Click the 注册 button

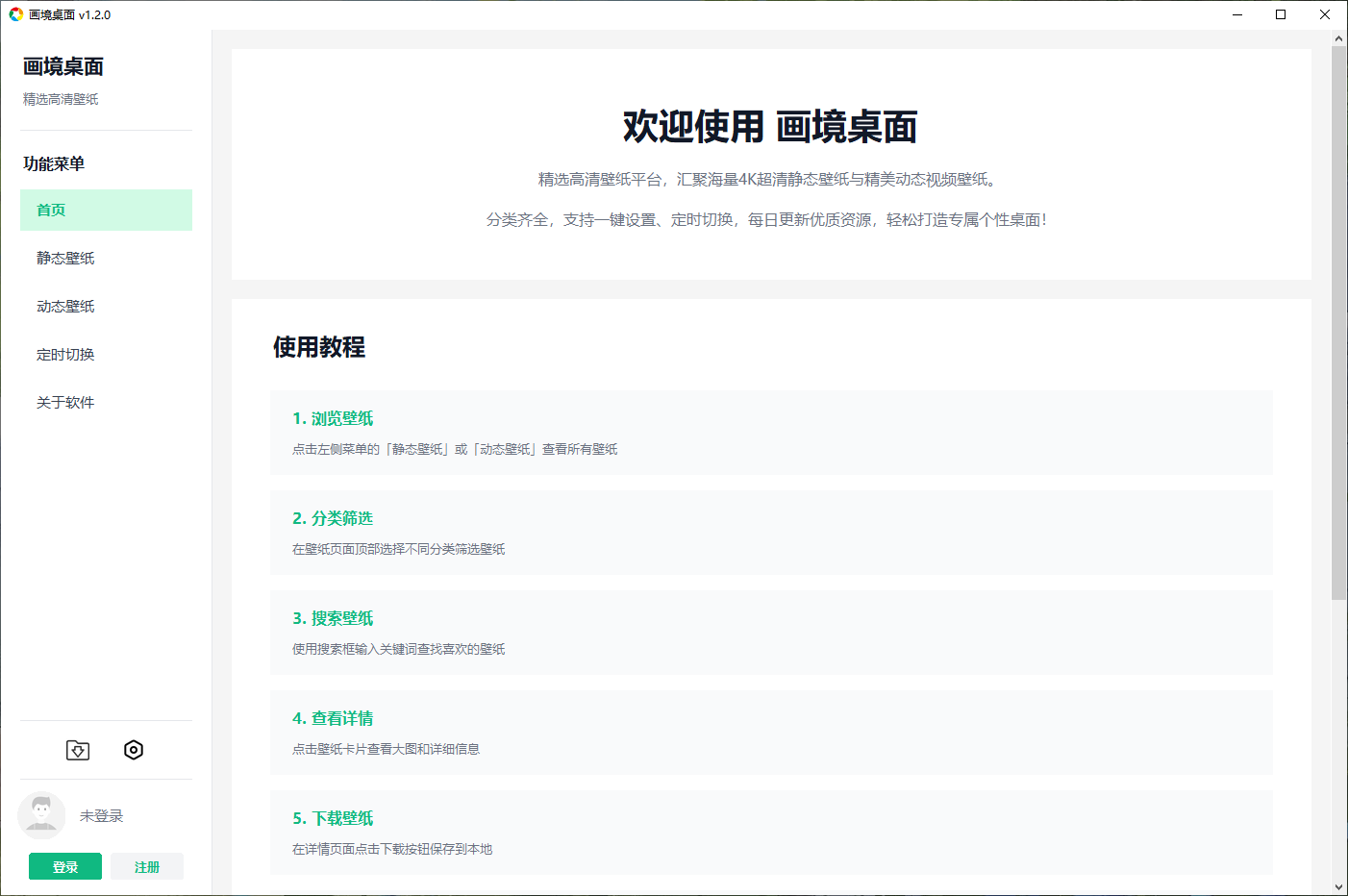click(x=147, y=866)
